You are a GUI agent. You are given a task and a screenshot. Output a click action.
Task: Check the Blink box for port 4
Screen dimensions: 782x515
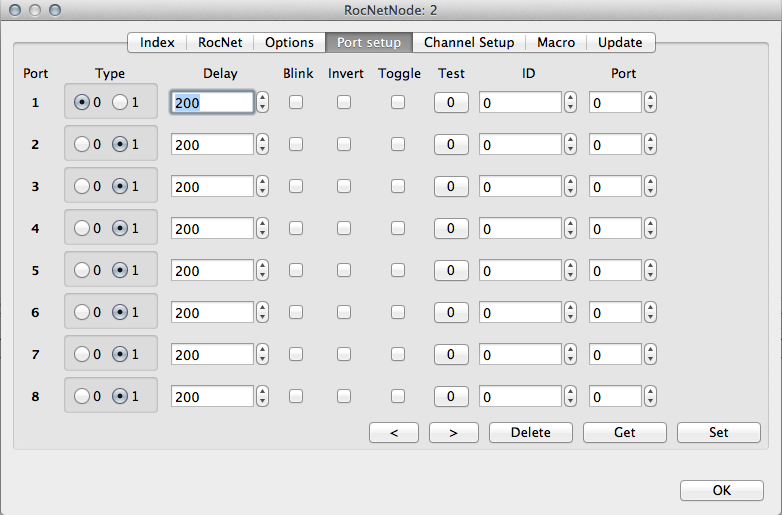296,228
